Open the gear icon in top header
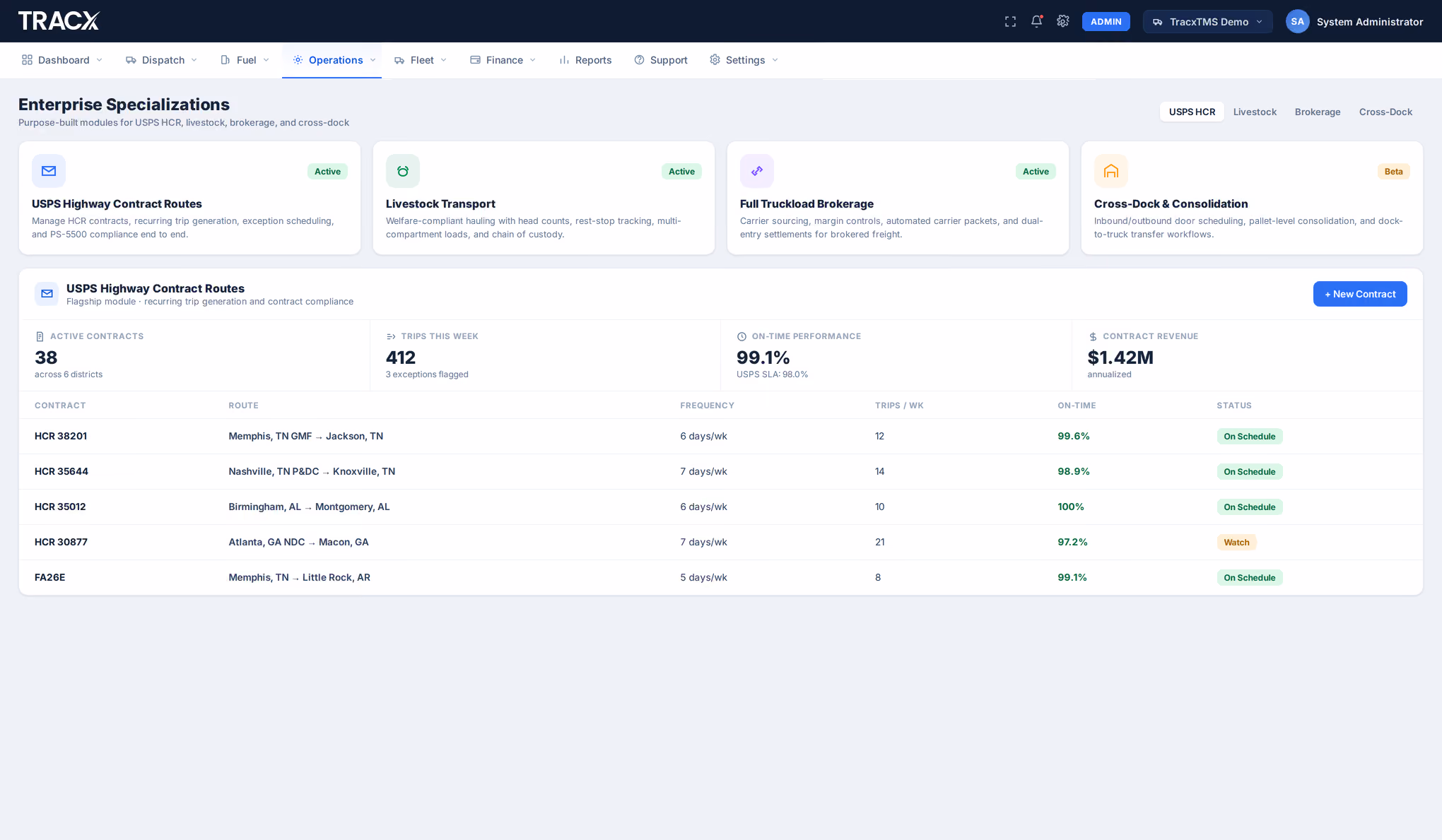Viewport: 1442px width, 840px height. 1062,21
